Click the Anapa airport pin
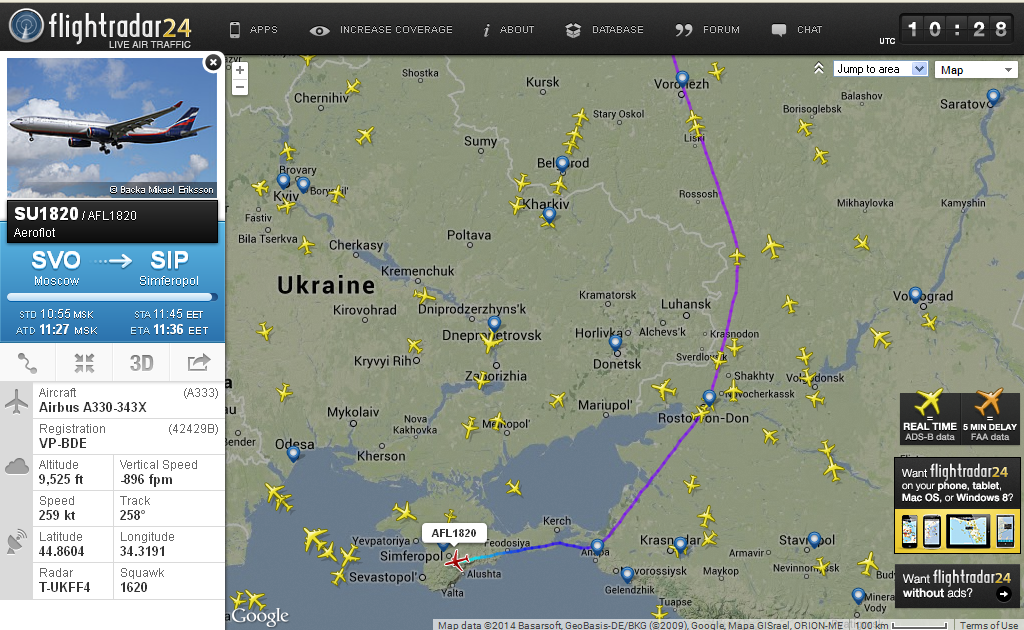Image resolution: width=1024 pixels, height=630 pixels. [x=598, y=548]
